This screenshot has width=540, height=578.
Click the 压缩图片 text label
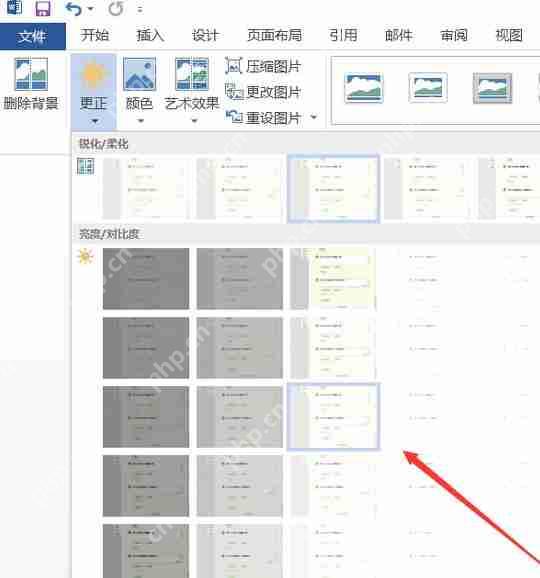(x=273, y=66)
